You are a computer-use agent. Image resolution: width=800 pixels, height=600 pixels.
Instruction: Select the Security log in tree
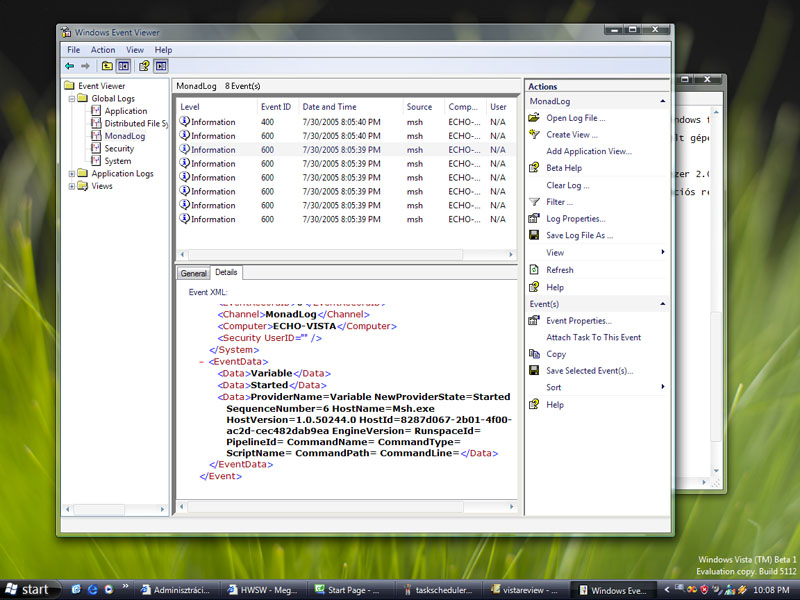(119, 149)
